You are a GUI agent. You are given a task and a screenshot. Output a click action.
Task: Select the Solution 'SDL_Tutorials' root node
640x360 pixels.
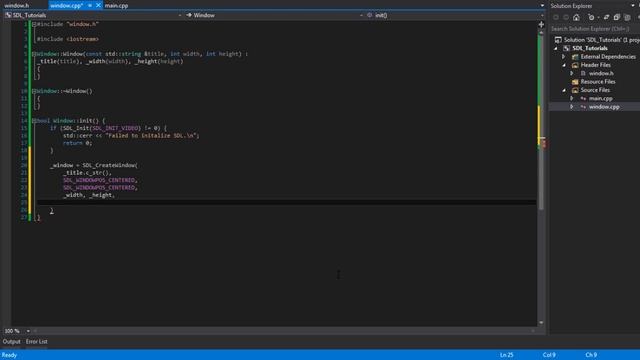point(601,40)
